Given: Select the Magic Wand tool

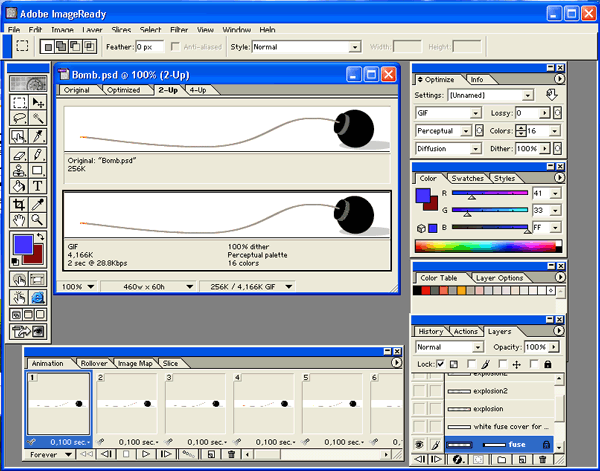Looking at the screenshot, I should 38,118.
